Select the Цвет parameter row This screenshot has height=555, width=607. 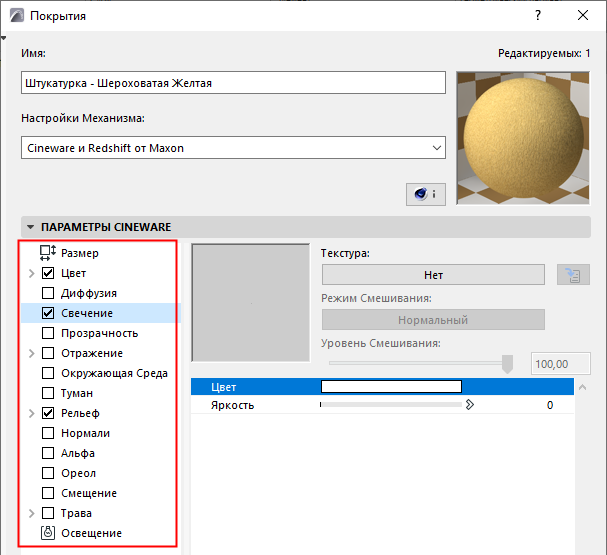click(x=382, y=387)
